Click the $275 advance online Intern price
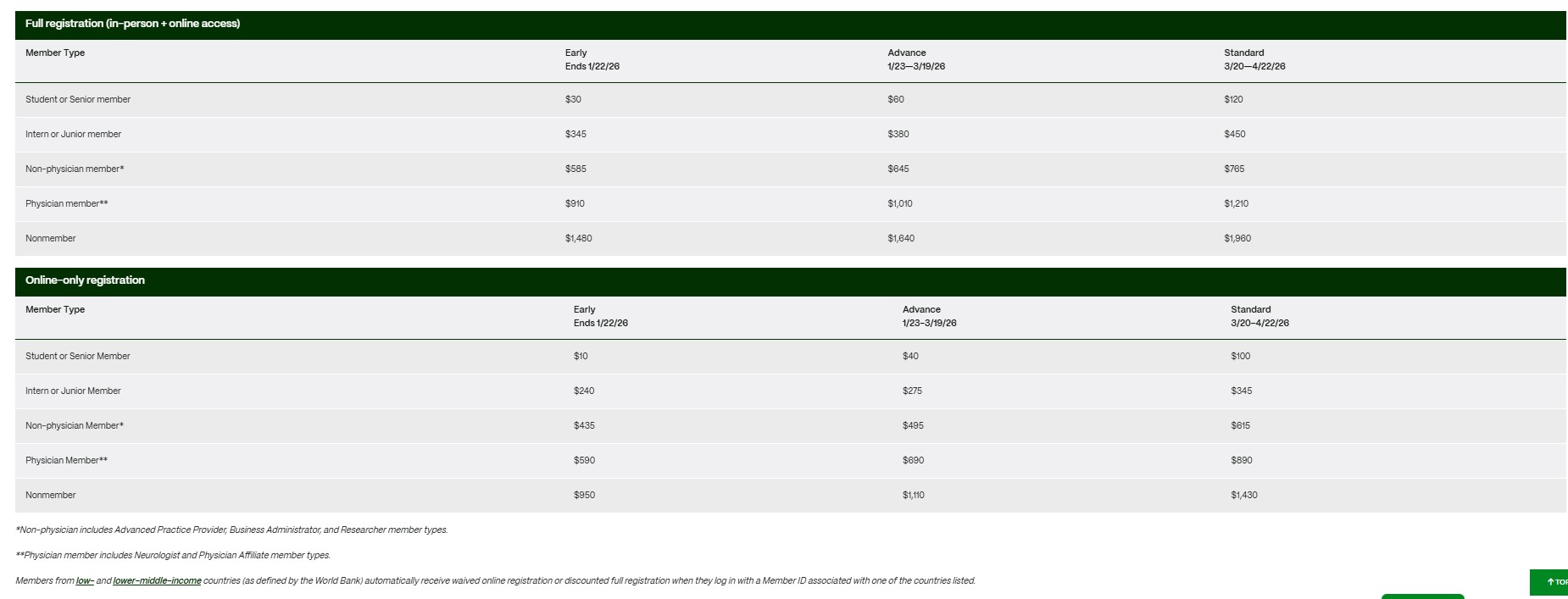Screen dimensions: 1568x599 coord(912,391)
